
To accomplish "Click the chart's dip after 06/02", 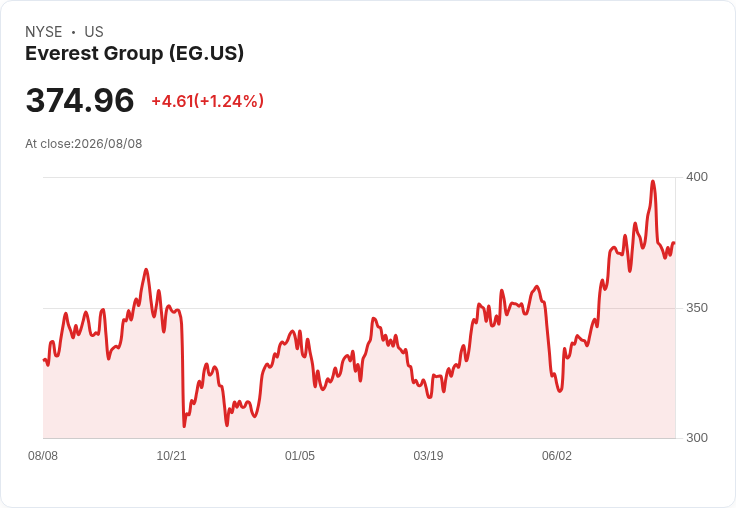I will [560, 390].
